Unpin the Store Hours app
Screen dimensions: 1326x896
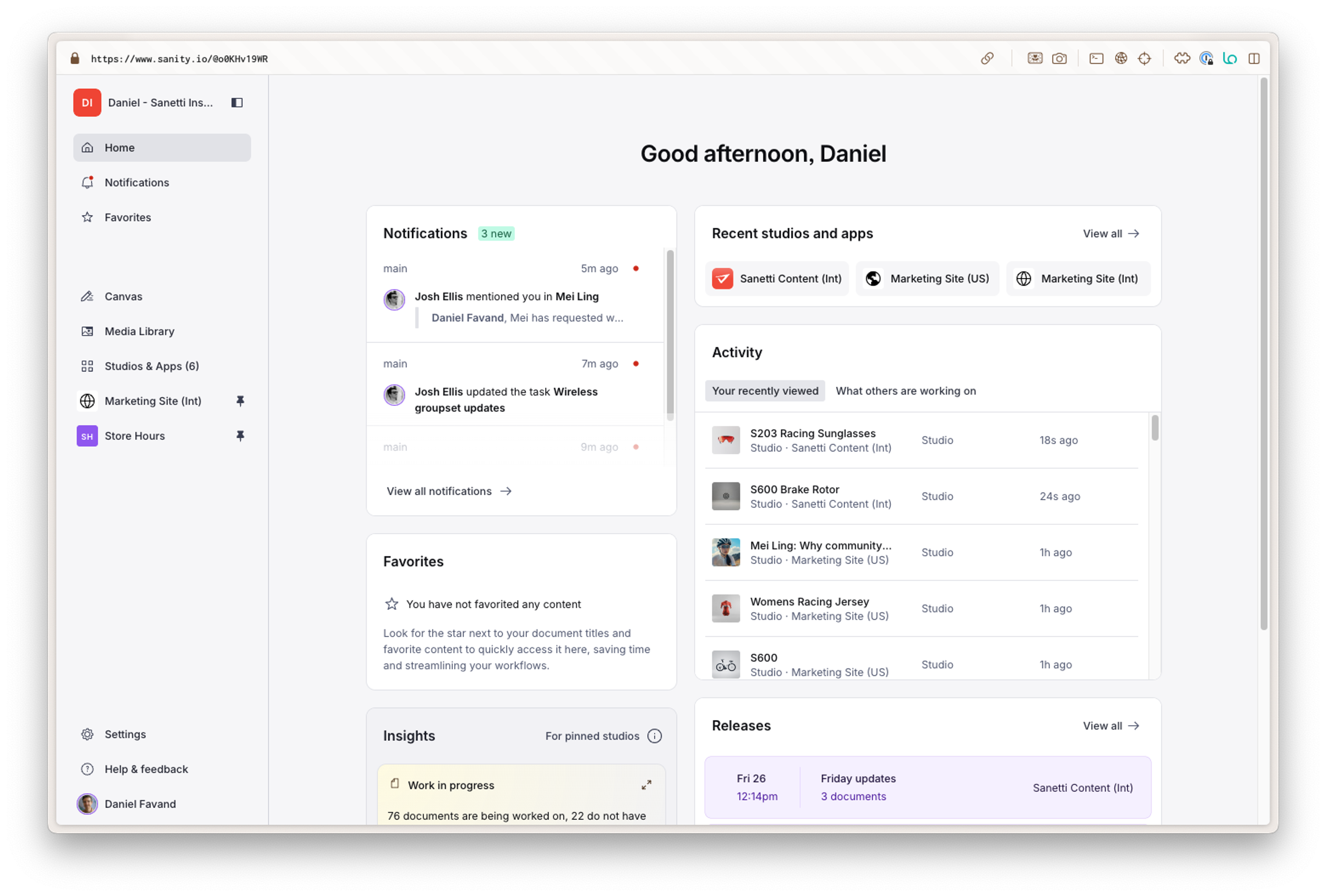pos(240,436)
